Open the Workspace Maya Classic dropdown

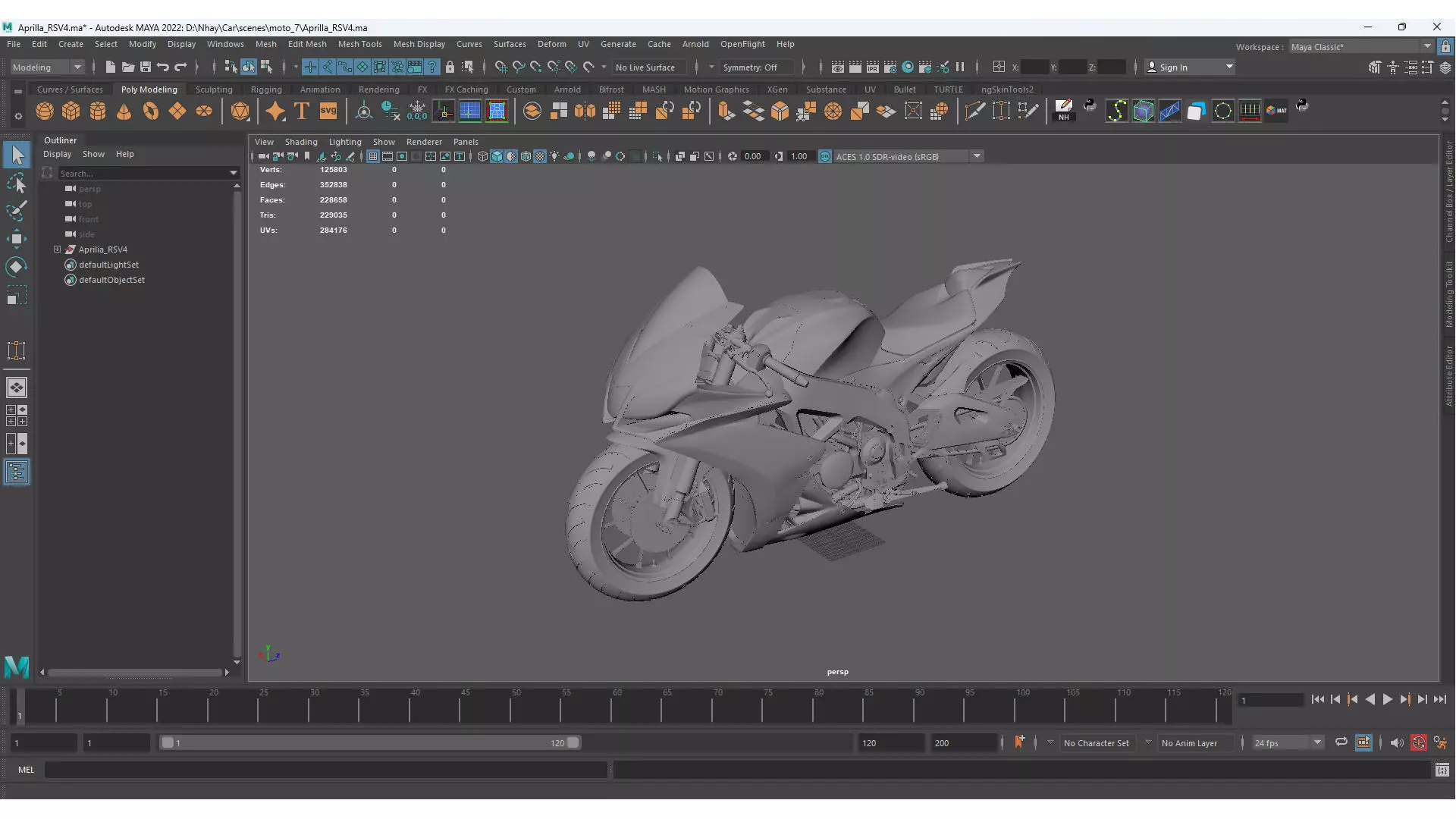[1360, 47]
